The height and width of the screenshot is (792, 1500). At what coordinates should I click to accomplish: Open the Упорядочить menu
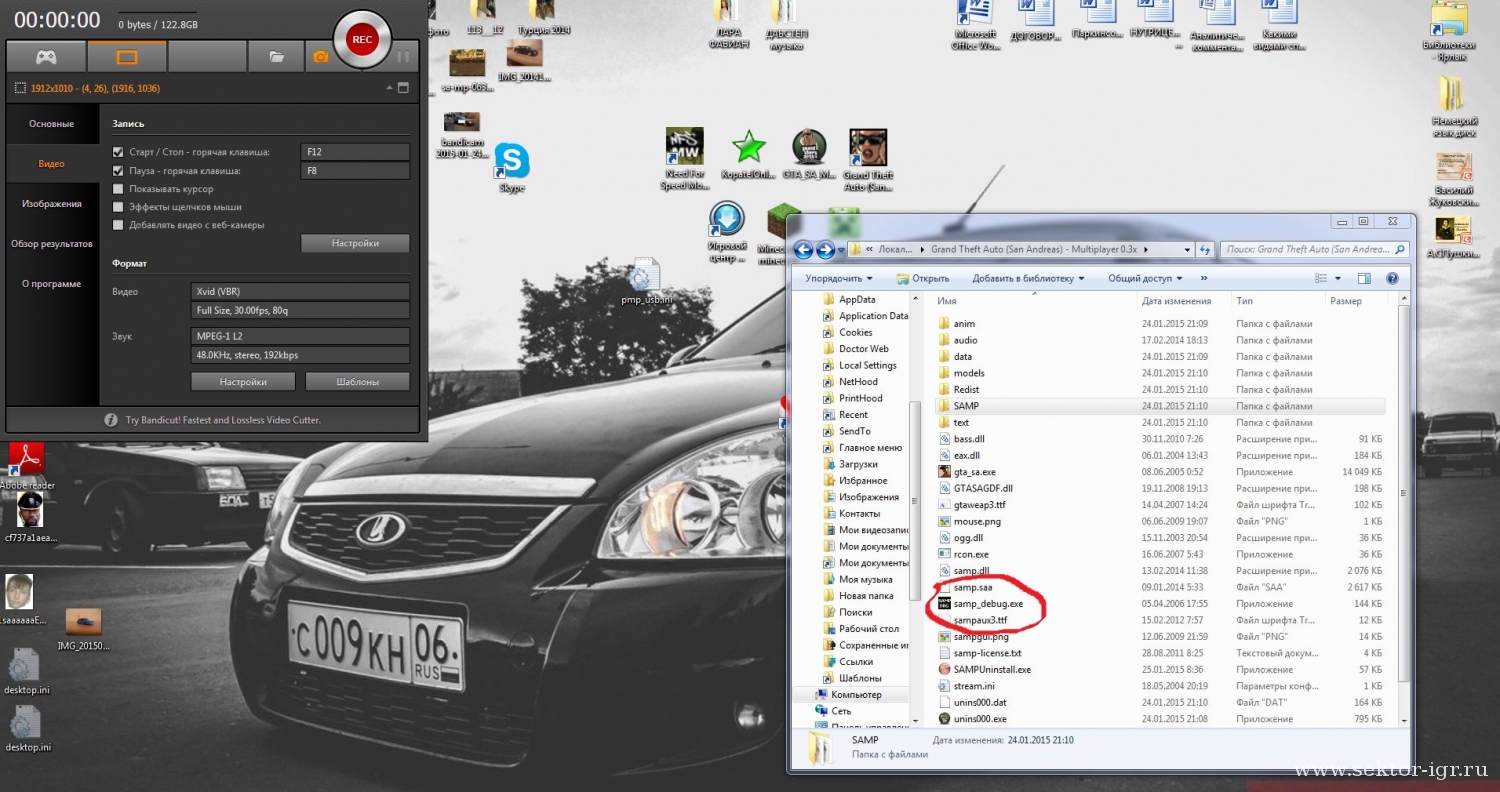[x=838, y=278]
